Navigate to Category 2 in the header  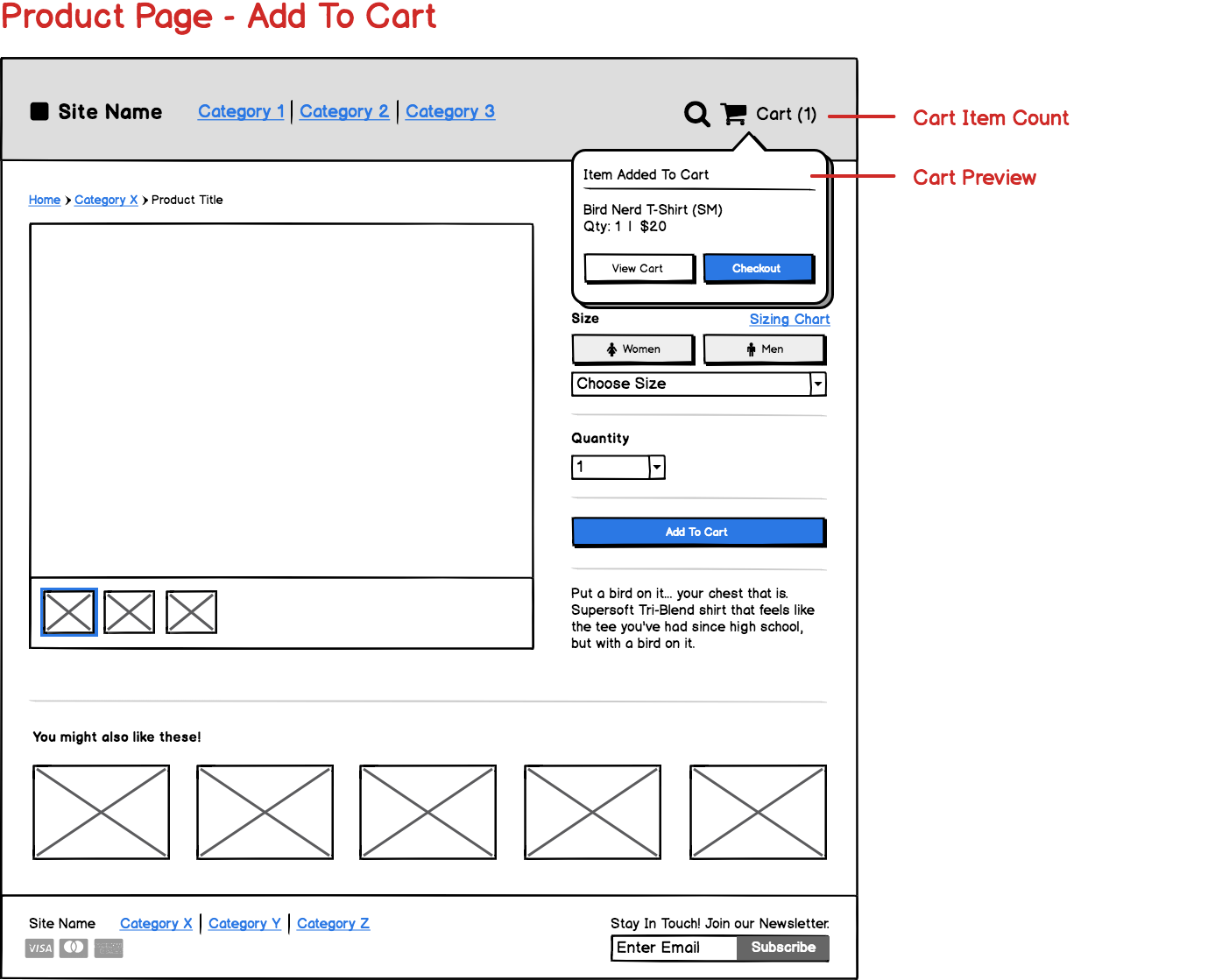click(x=344, y=111)
